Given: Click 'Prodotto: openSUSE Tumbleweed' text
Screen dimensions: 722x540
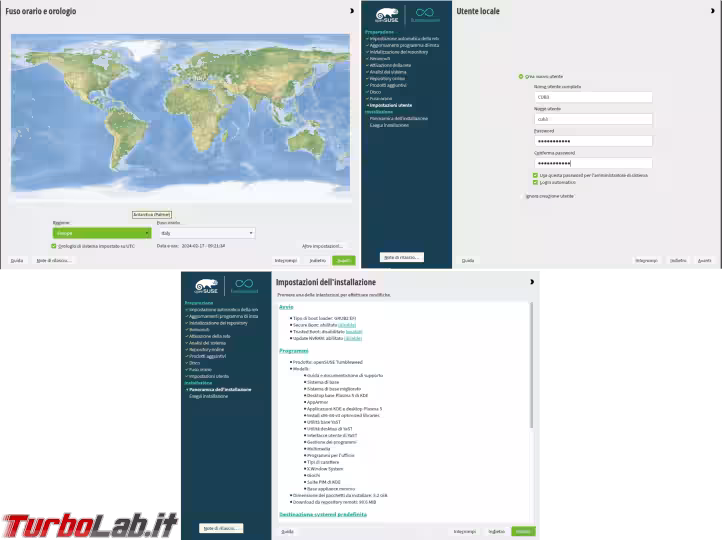Looking at the screenshot, I should 328,362.
